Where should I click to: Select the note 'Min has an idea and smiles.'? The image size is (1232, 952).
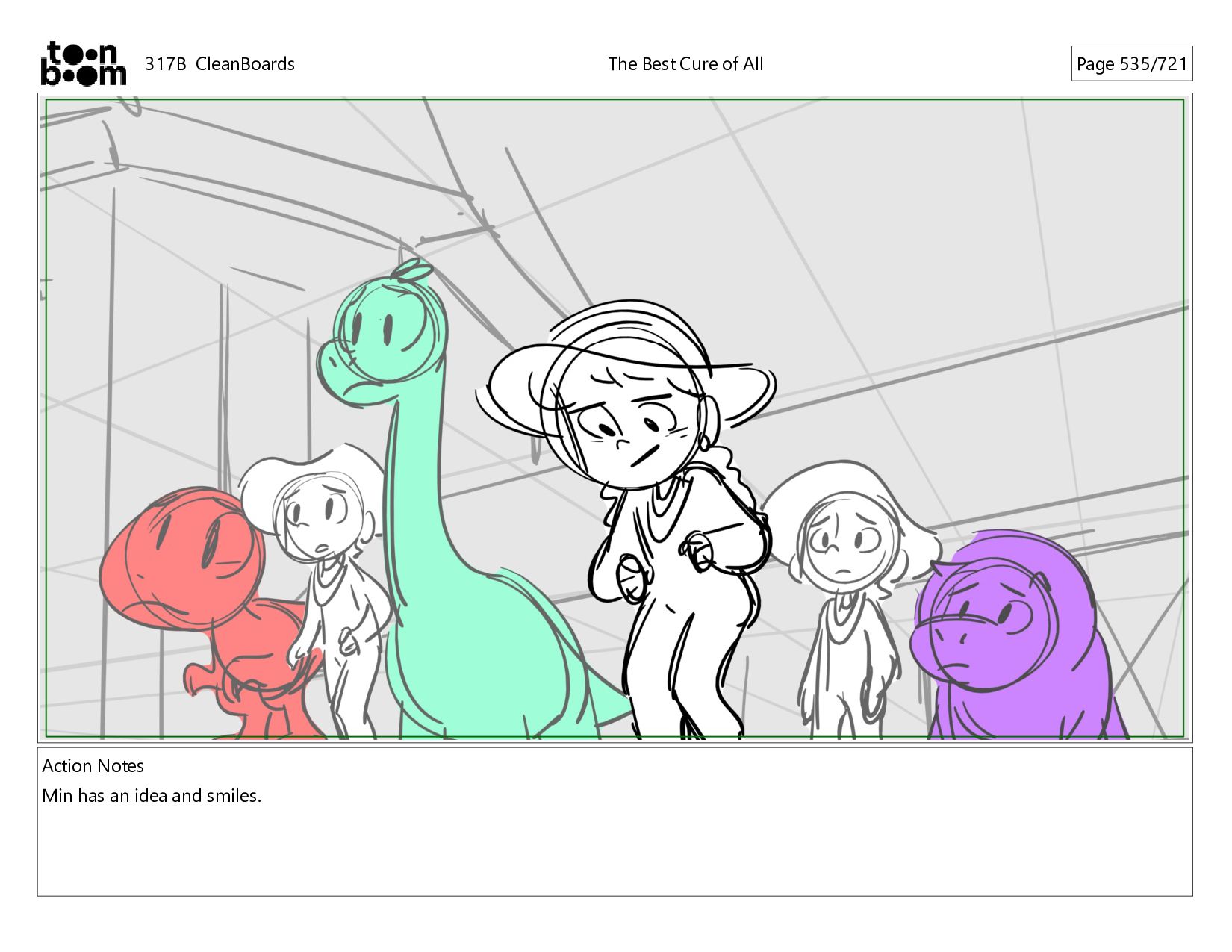coord(152,796)
